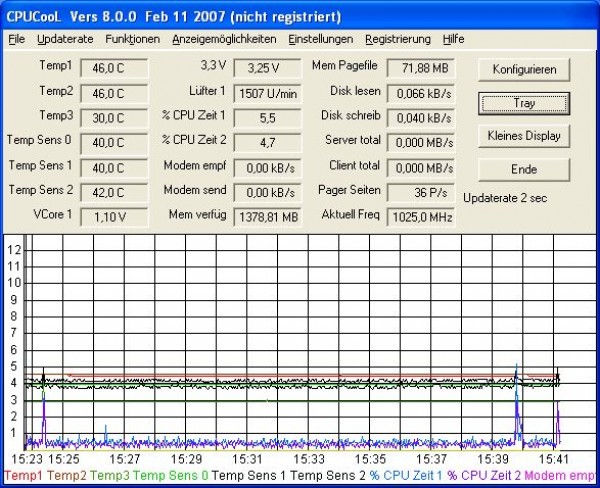600x488 pixels.
Task: Click the % CPU Zeit 1 legend label
Action: [405, 476]
